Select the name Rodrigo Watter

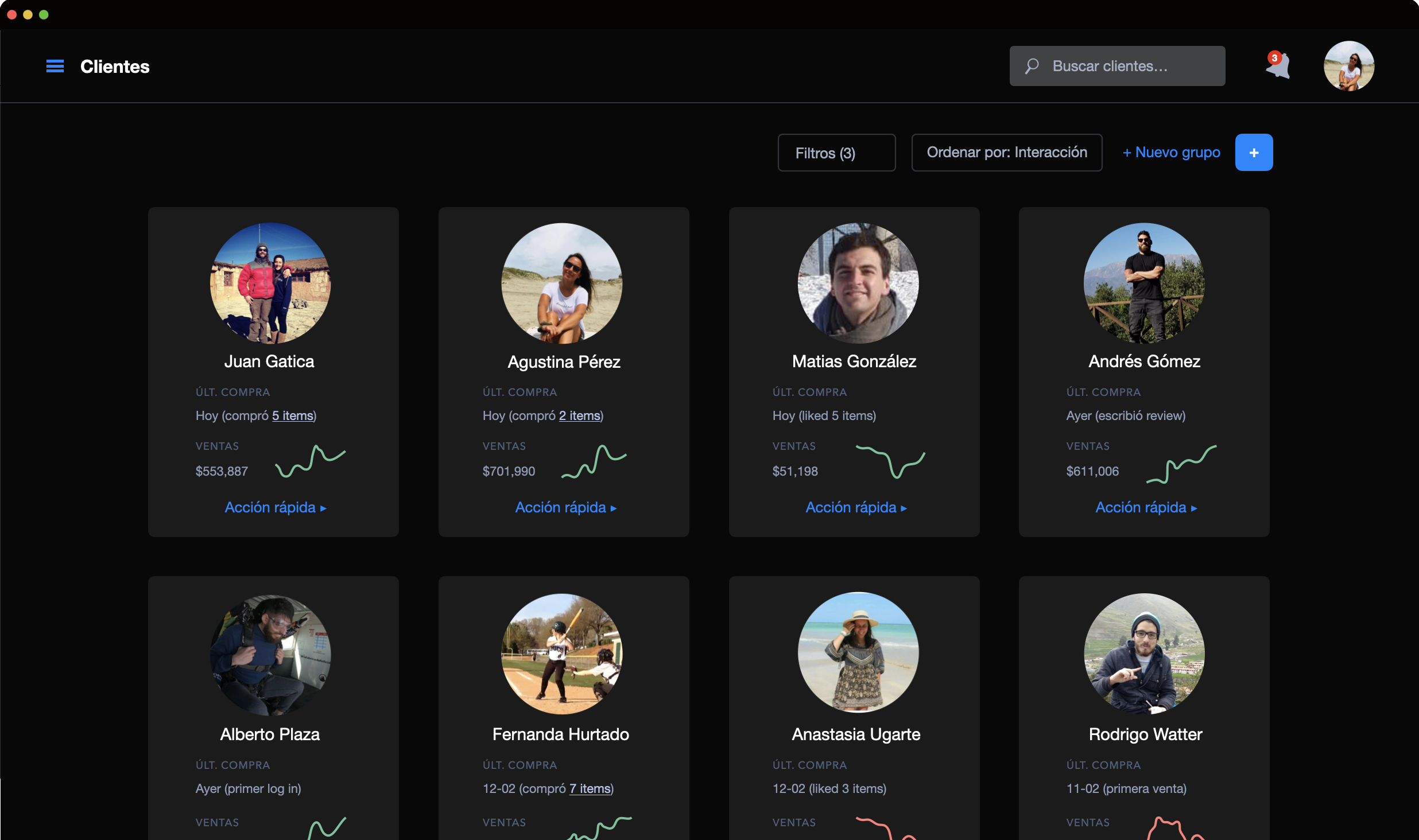coord(1145,734)
